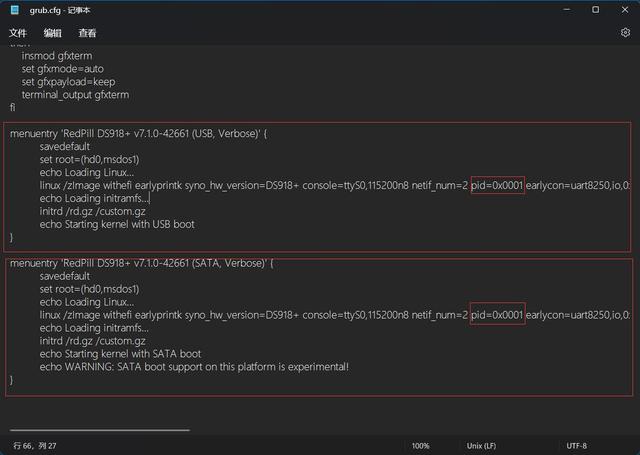The width and height of the screenshot is (640, 455).
Task: Open the 编辑 menu
Action: coord(53,33)
